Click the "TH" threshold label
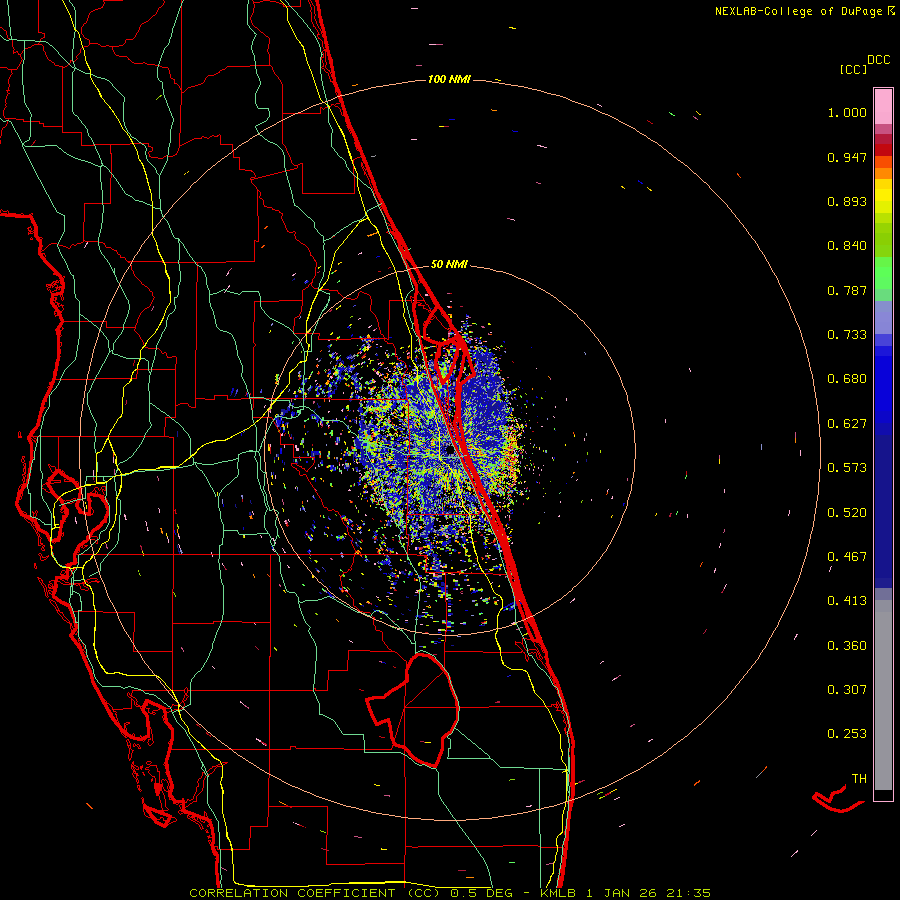The image size is (900, 900). click(x=859, y=779)
